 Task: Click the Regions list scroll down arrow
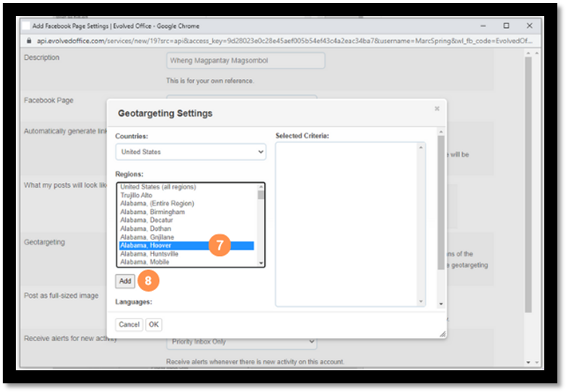(x=261, y=263)
